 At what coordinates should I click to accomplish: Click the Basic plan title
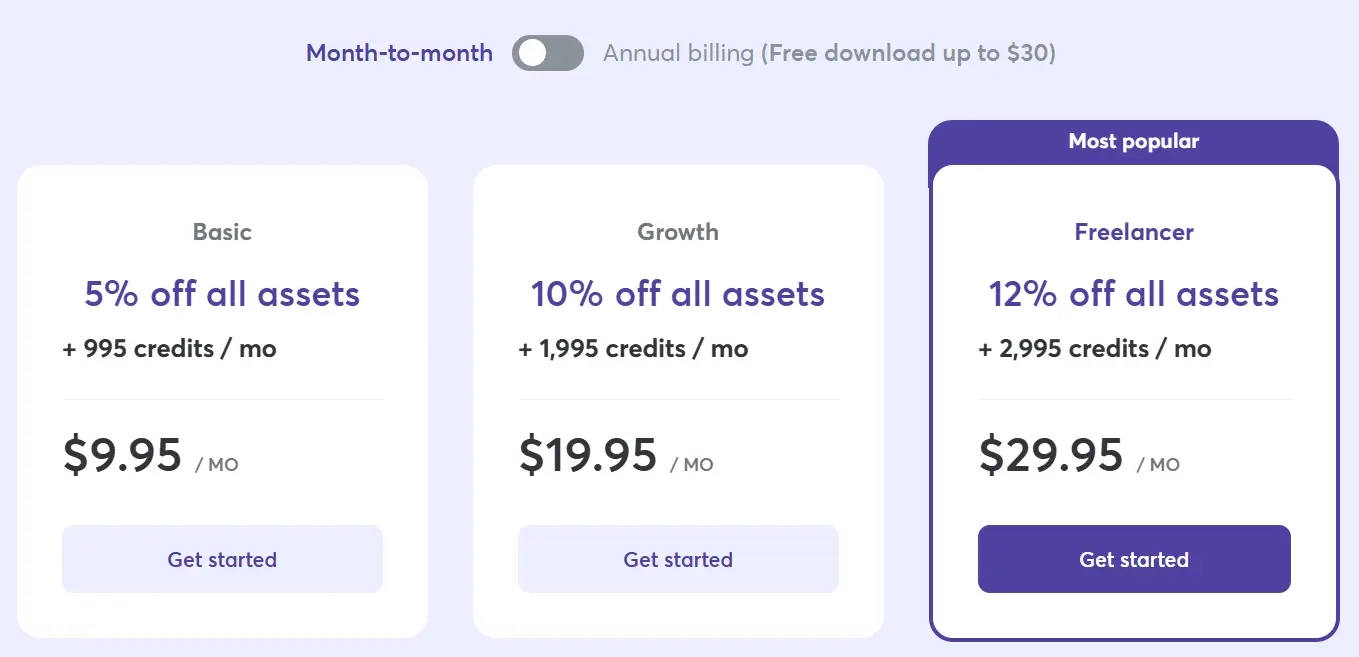point(222,232)
